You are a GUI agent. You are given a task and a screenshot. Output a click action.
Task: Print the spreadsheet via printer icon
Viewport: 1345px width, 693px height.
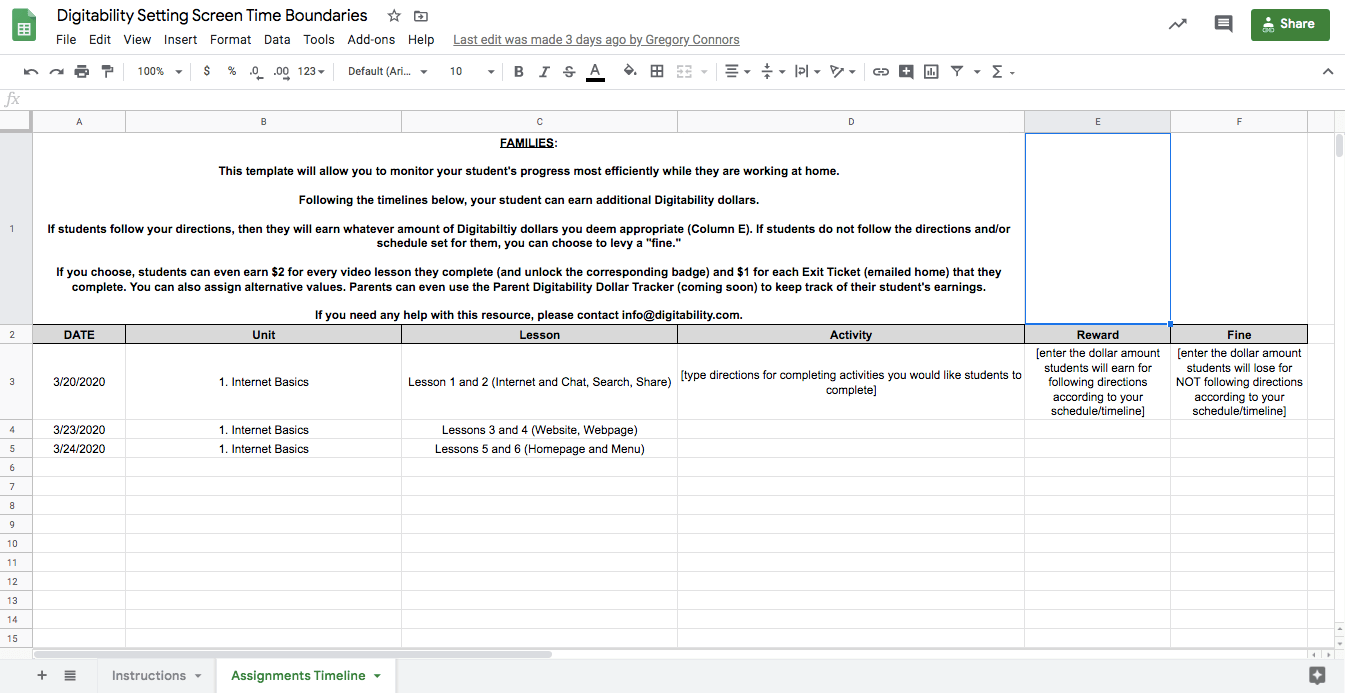point(82,71)
